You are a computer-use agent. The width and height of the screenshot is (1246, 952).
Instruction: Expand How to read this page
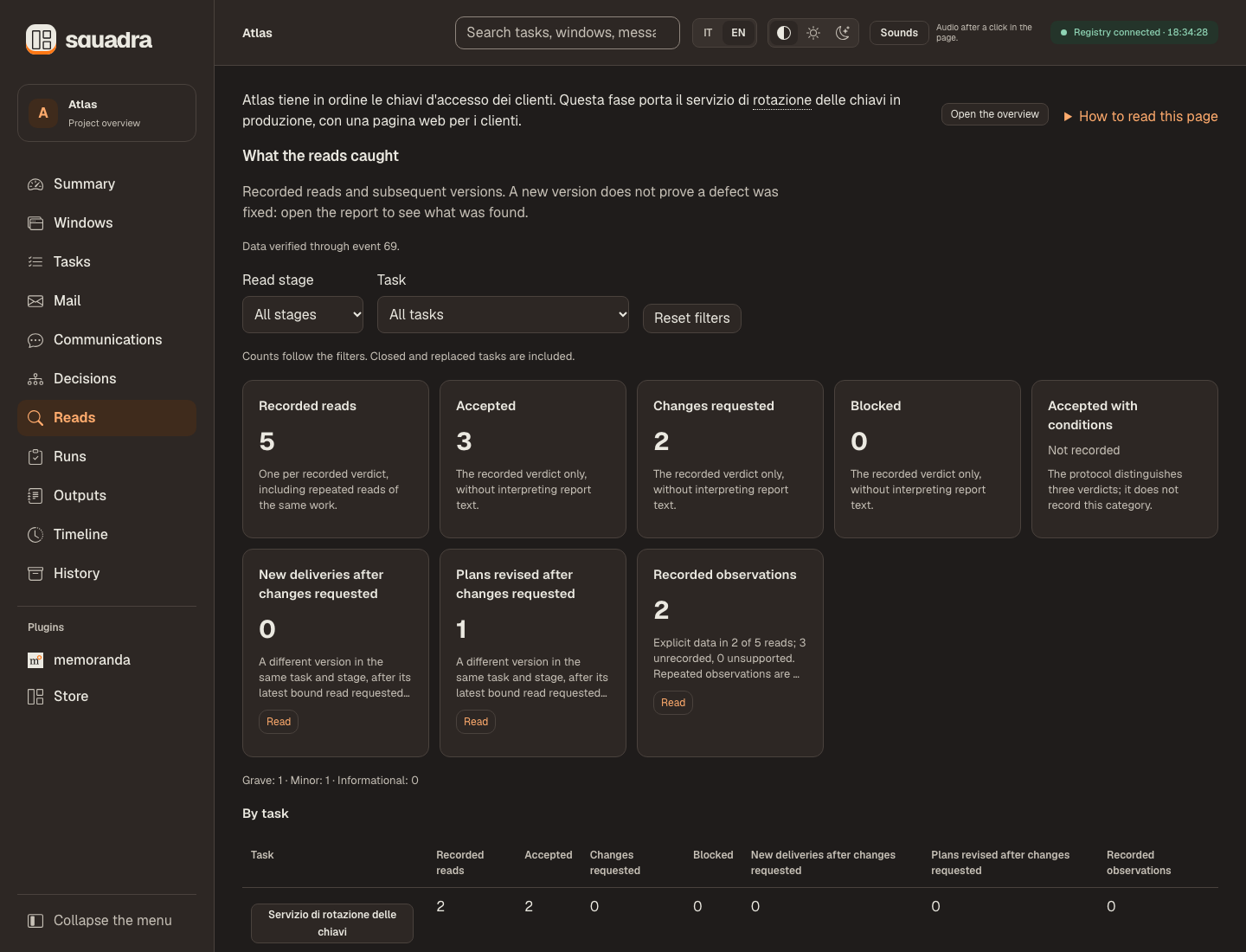(x=1140, y=116)
